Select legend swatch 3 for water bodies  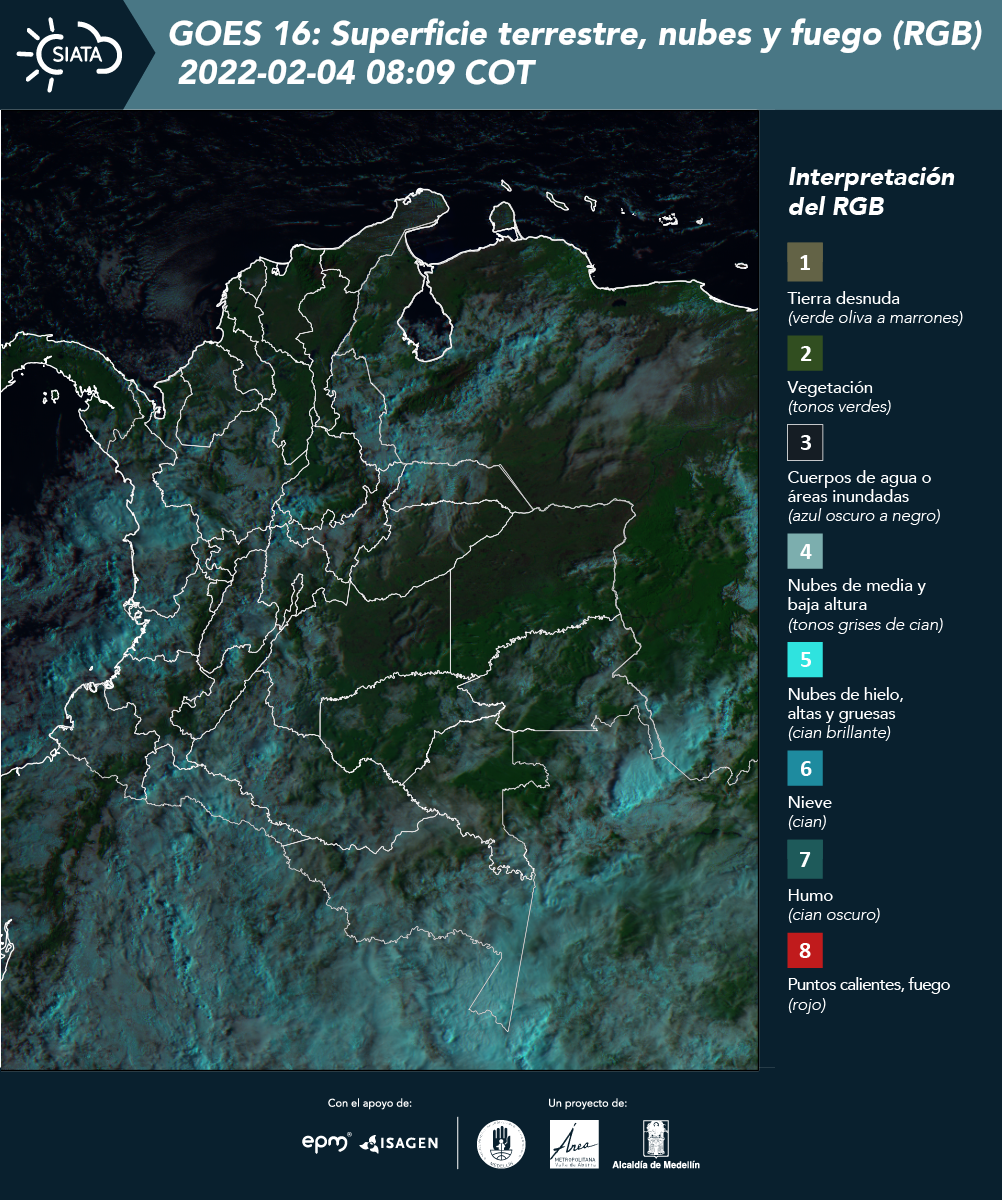tap(805, 441)
